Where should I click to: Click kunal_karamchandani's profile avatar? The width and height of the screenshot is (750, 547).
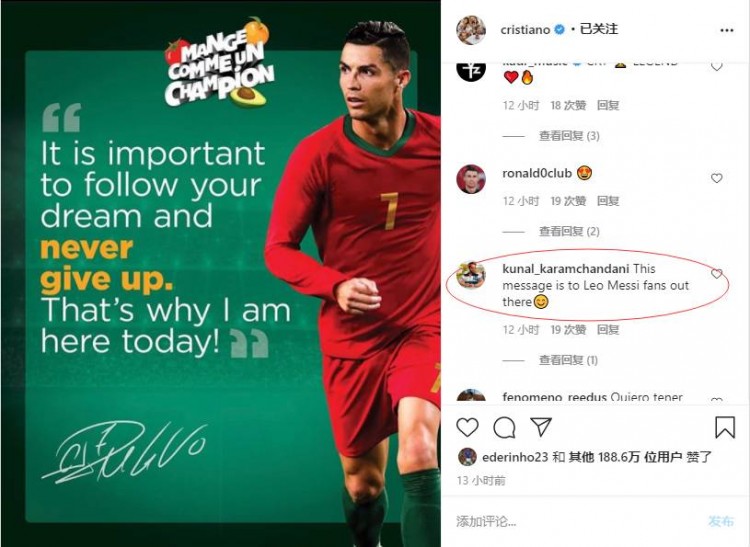[471, 275]
